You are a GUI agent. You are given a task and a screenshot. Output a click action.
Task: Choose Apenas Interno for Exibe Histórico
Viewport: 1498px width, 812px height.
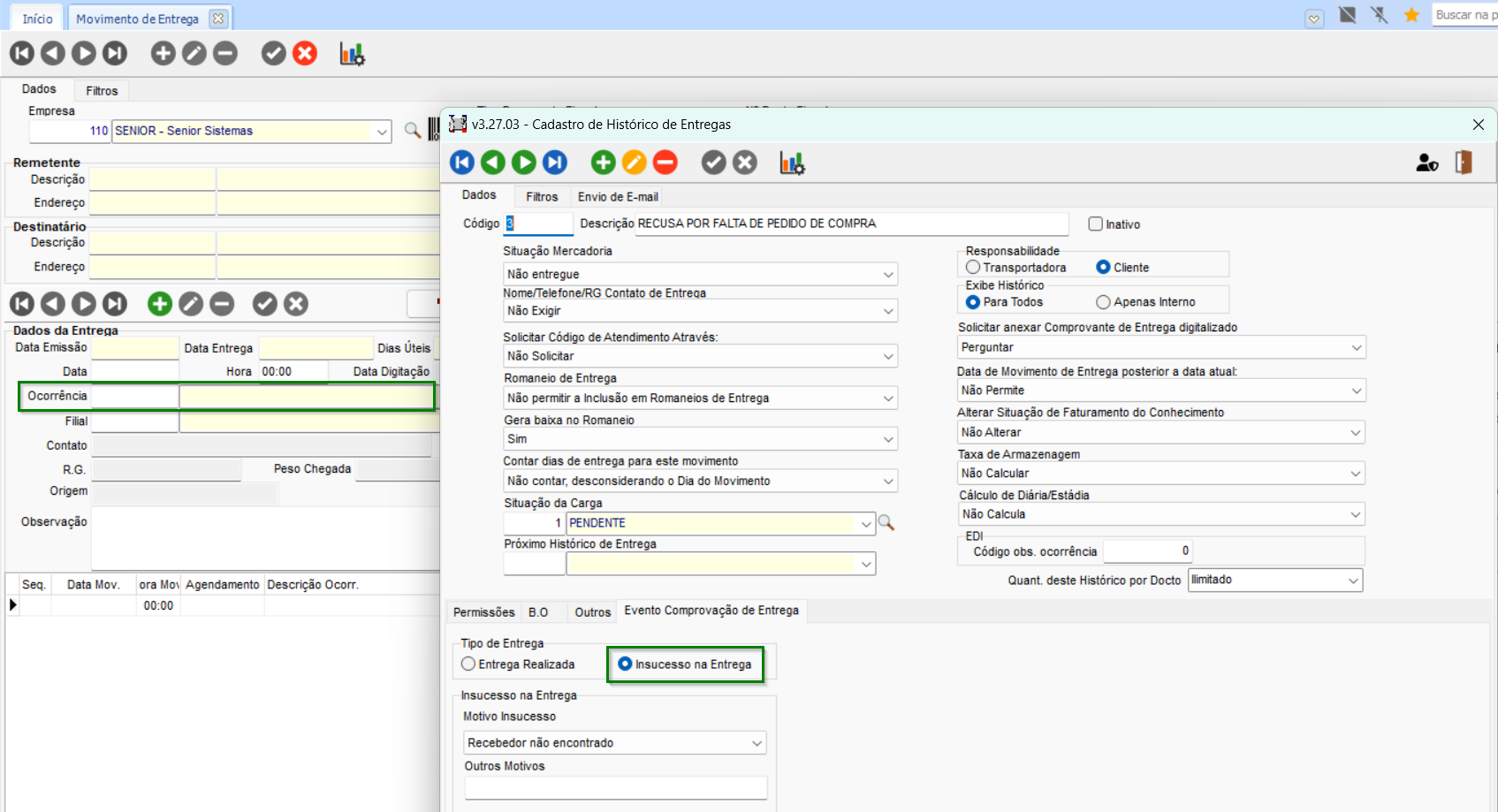1103,302
